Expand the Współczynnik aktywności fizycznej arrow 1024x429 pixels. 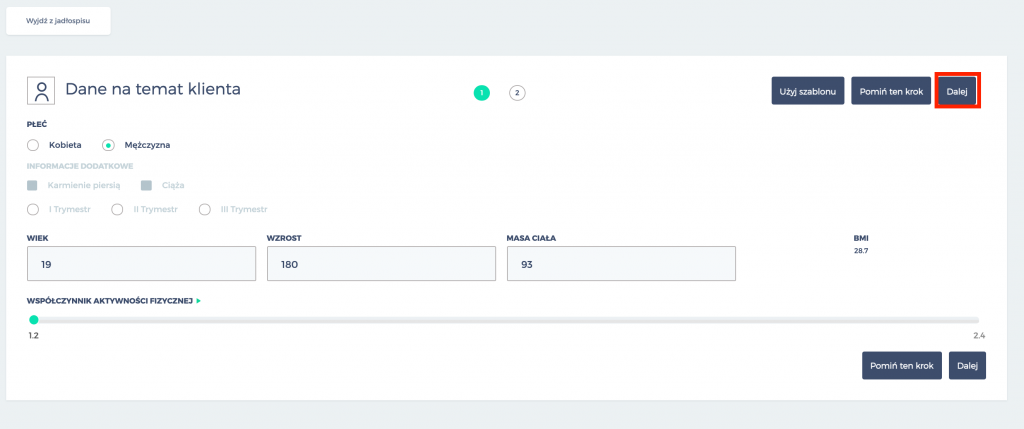[x=199, y=300]
